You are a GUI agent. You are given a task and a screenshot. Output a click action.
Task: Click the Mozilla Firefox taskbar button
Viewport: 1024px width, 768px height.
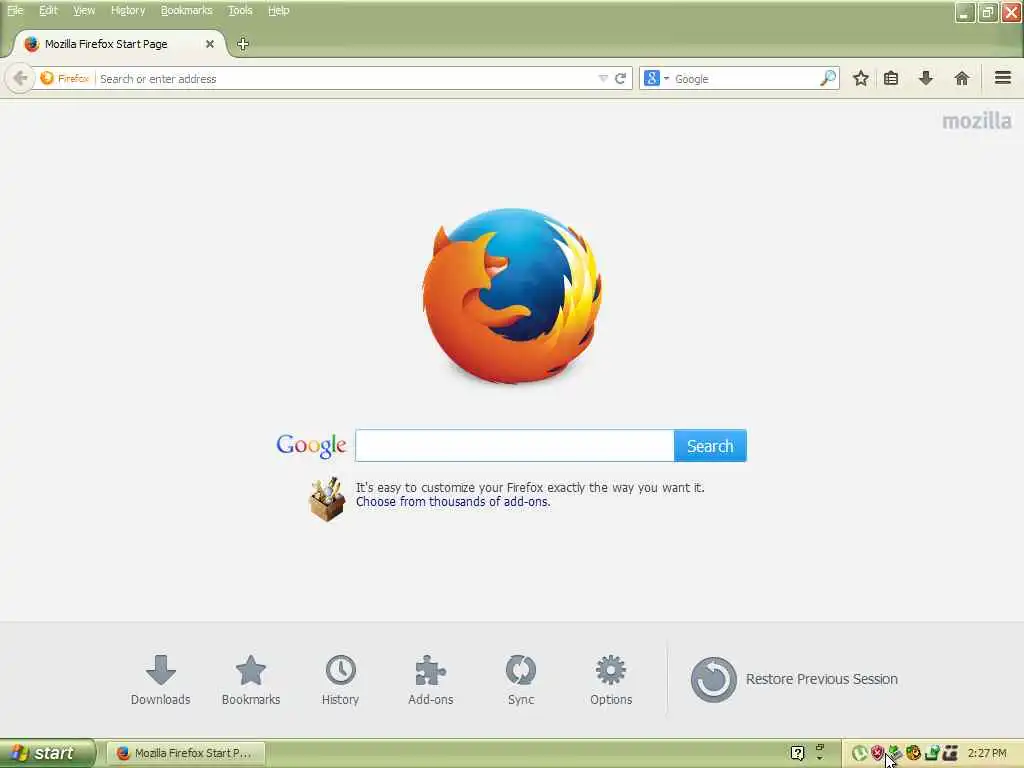185,753
